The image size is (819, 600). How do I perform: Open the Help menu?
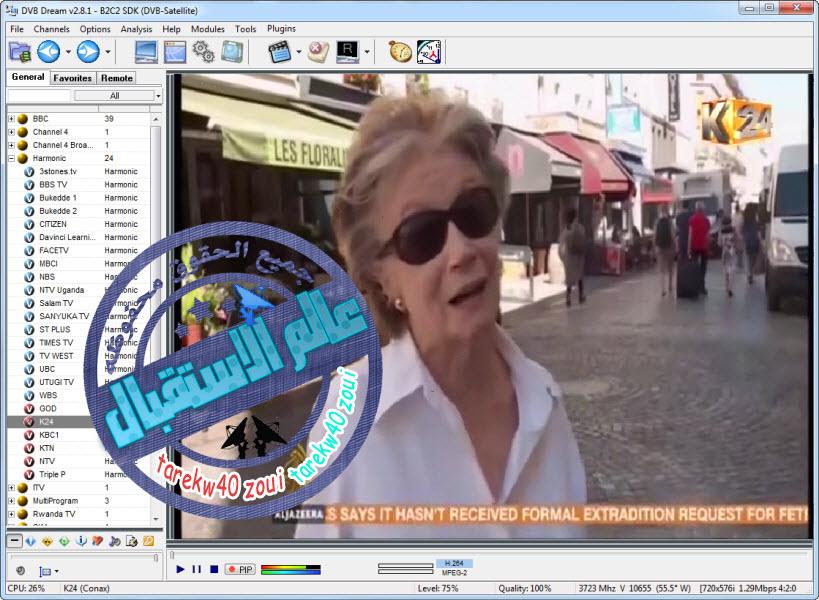pos(171,29)
